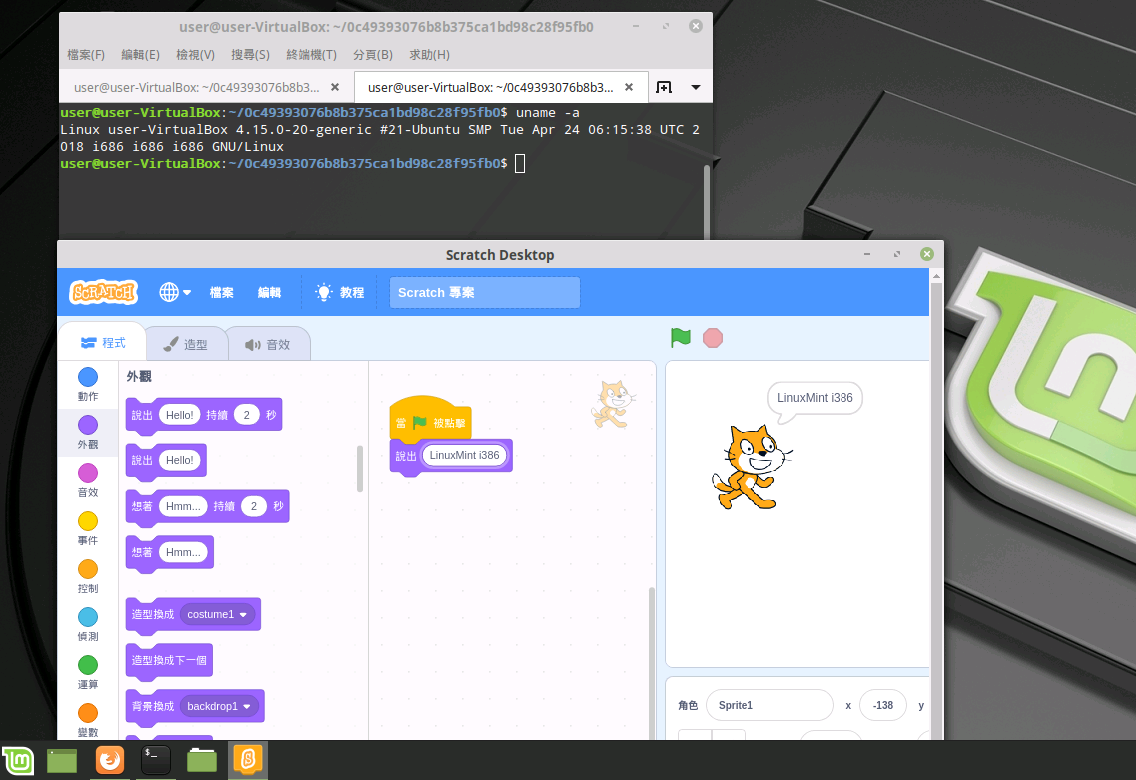Launch Firefox from the taskbar

(110, 760)
